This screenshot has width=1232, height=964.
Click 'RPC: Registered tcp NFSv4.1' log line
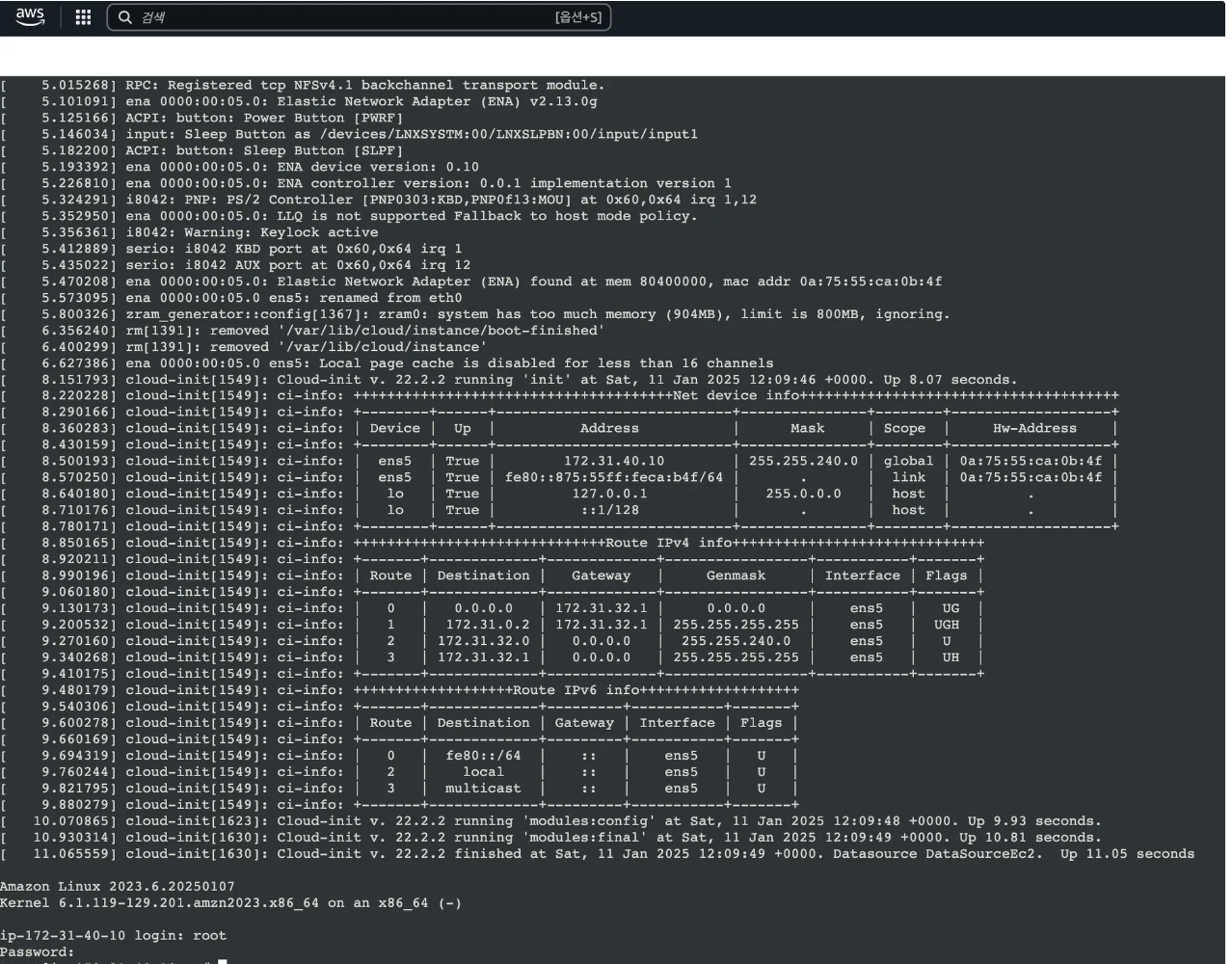[303, 85]
